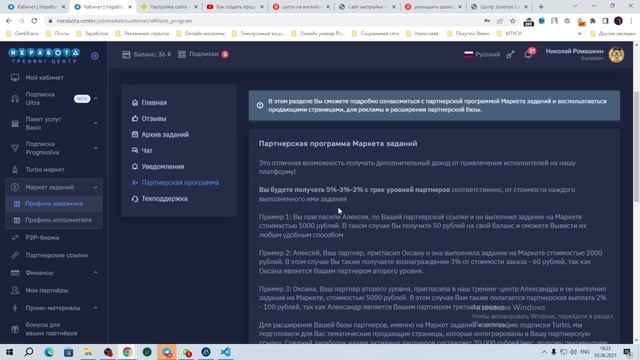Expand the Подписка Ultra section
640x360 pixels.
pyautogui.click(x=96, y=98)
